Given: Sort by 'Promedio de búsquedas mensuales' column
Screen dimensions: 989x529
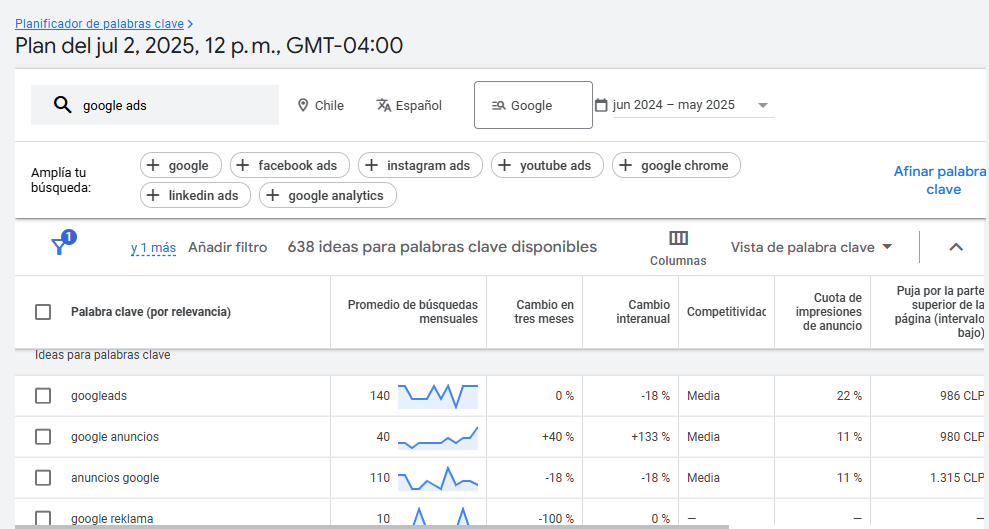Looking at the screenshot, I should coord(412,312).
